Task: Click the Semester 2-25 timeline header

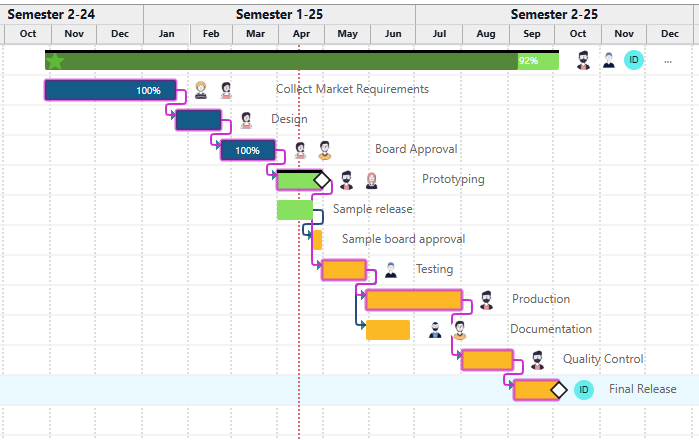Action: pyautogui.click(x=554, y=14)
